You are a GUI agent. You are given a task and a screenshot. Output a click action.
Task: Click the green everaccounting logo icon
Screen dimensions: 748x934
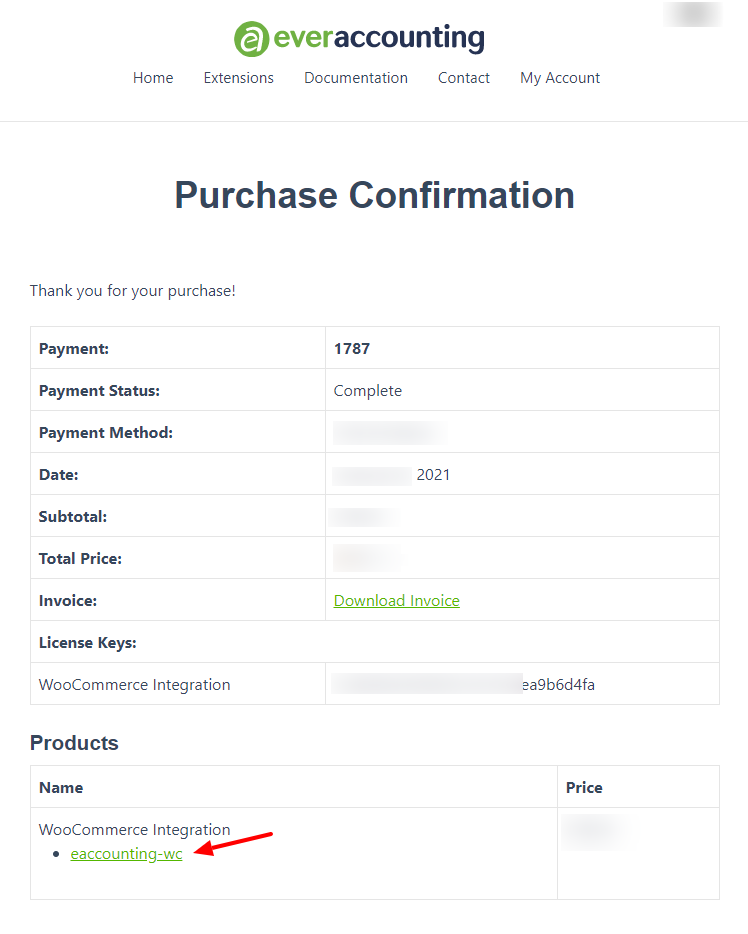pos(251,39)
